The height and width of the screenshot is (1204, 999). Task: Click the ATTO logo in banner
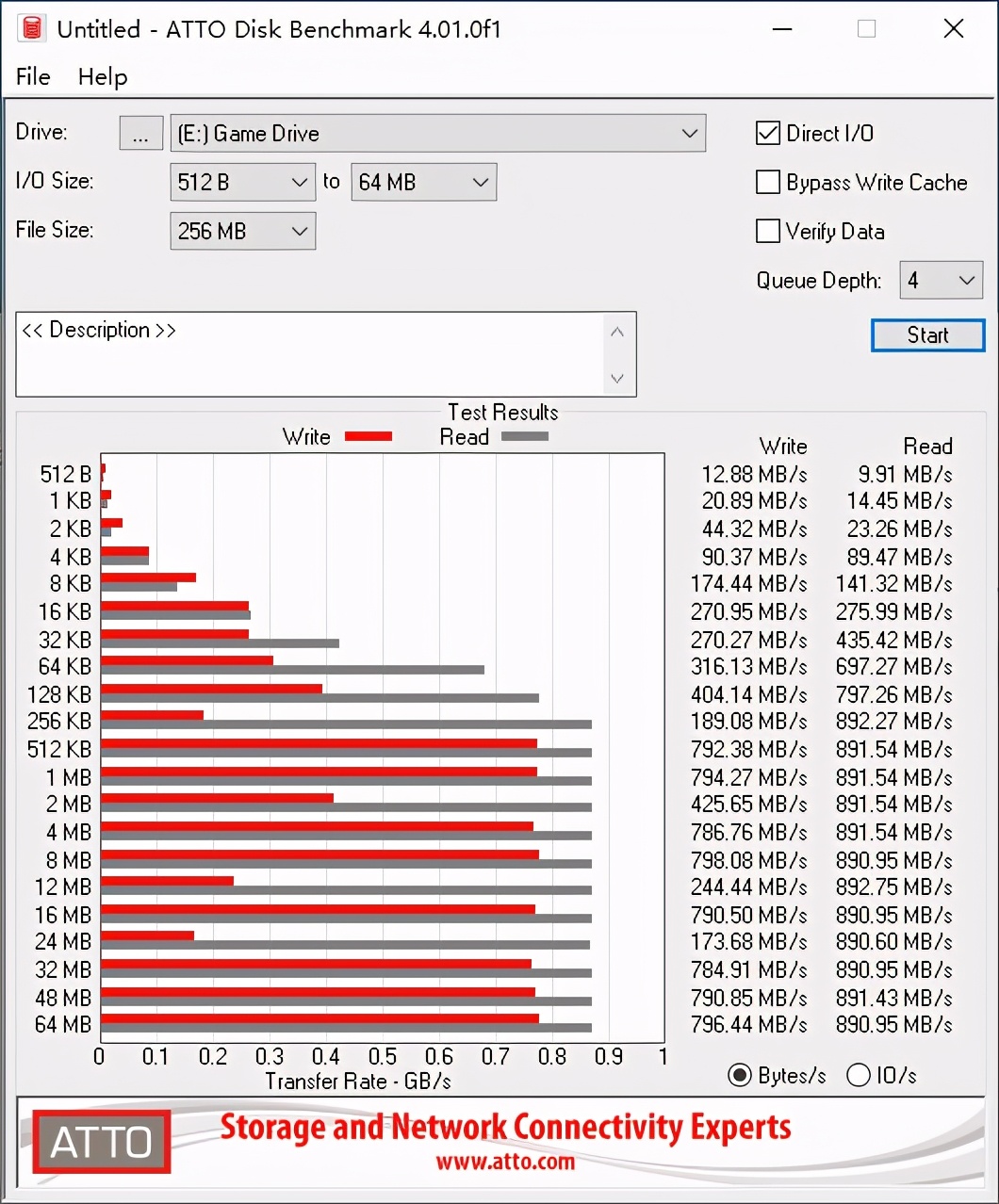[x=102, y=1142]
